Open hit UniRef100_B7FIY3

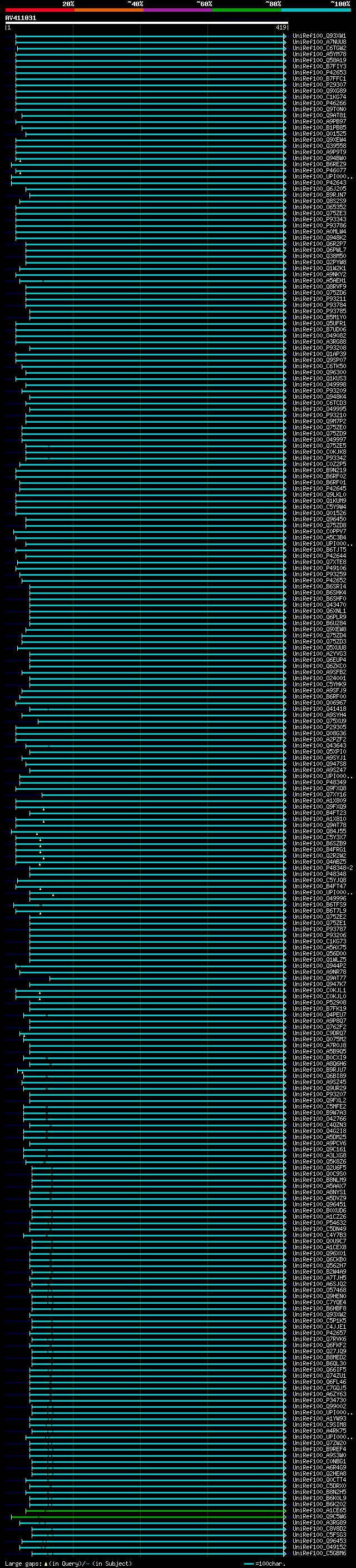coord(319,66)
